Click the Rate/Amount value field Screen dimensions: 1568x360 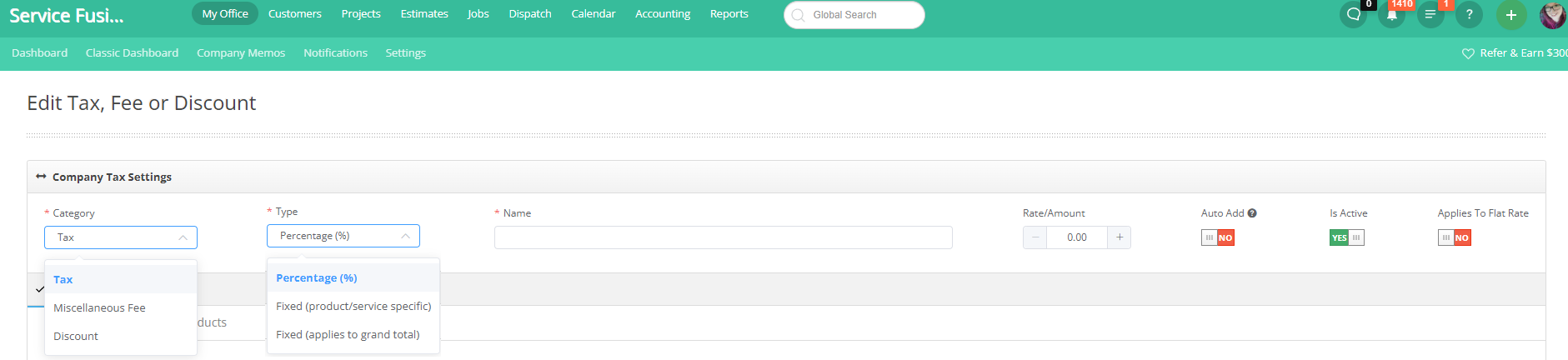[x=1077, y=237]
